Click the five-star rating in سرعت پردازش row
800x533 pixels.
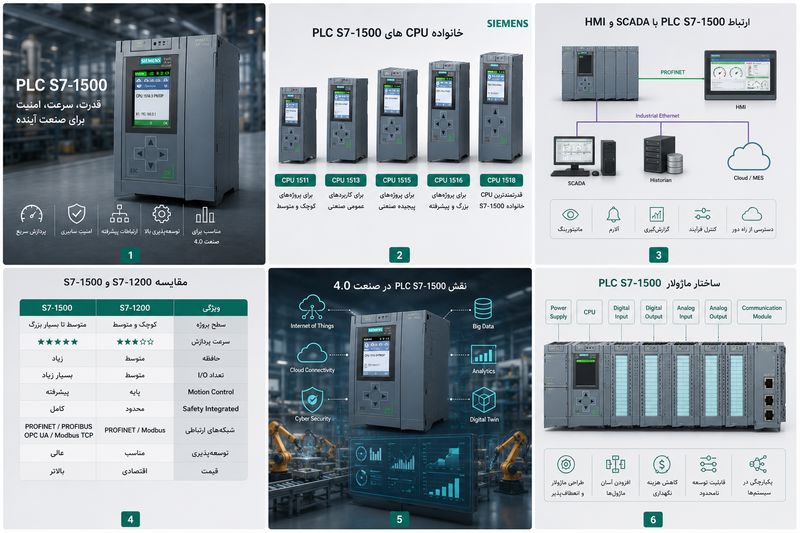coord(58,342)
